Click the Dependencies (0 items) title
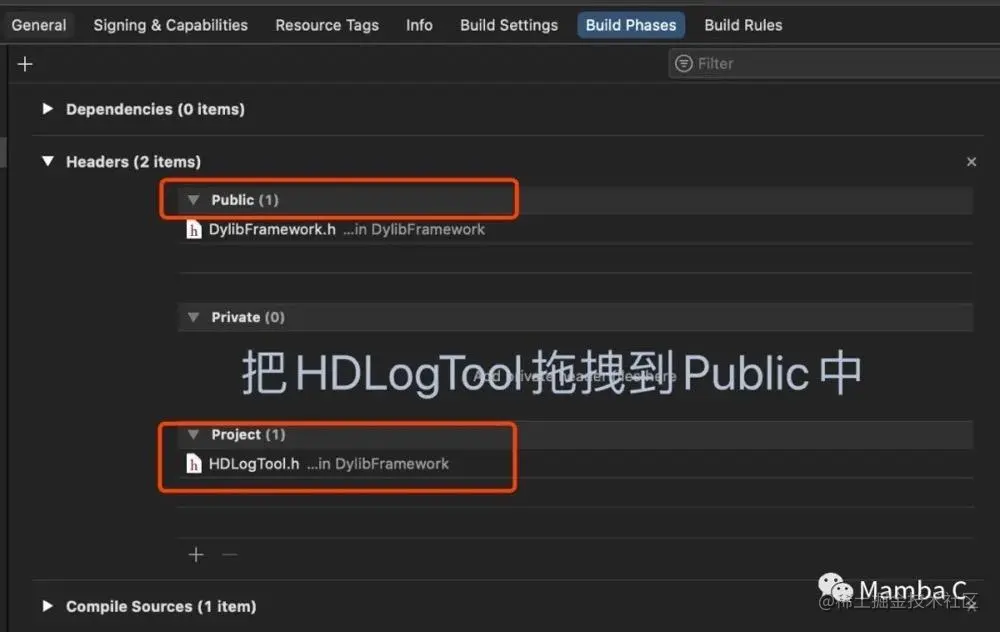This screenshot has height=632, width=1000. point(155,109)
